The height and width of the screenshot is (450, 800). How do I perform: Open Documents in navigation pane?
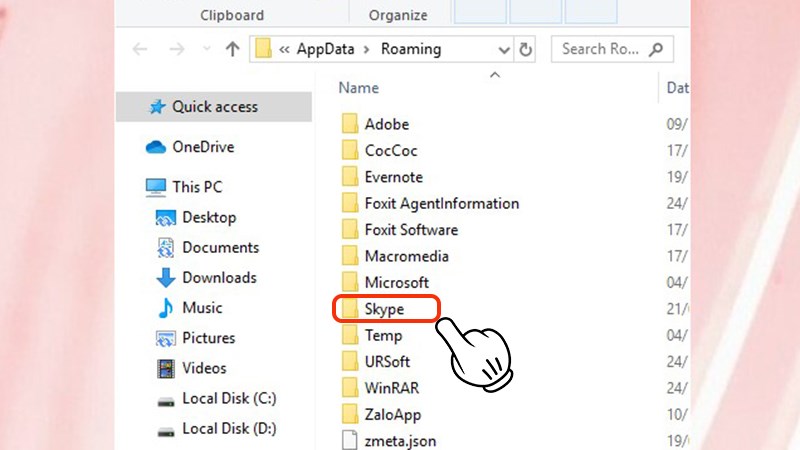click(x=221, y=247)
